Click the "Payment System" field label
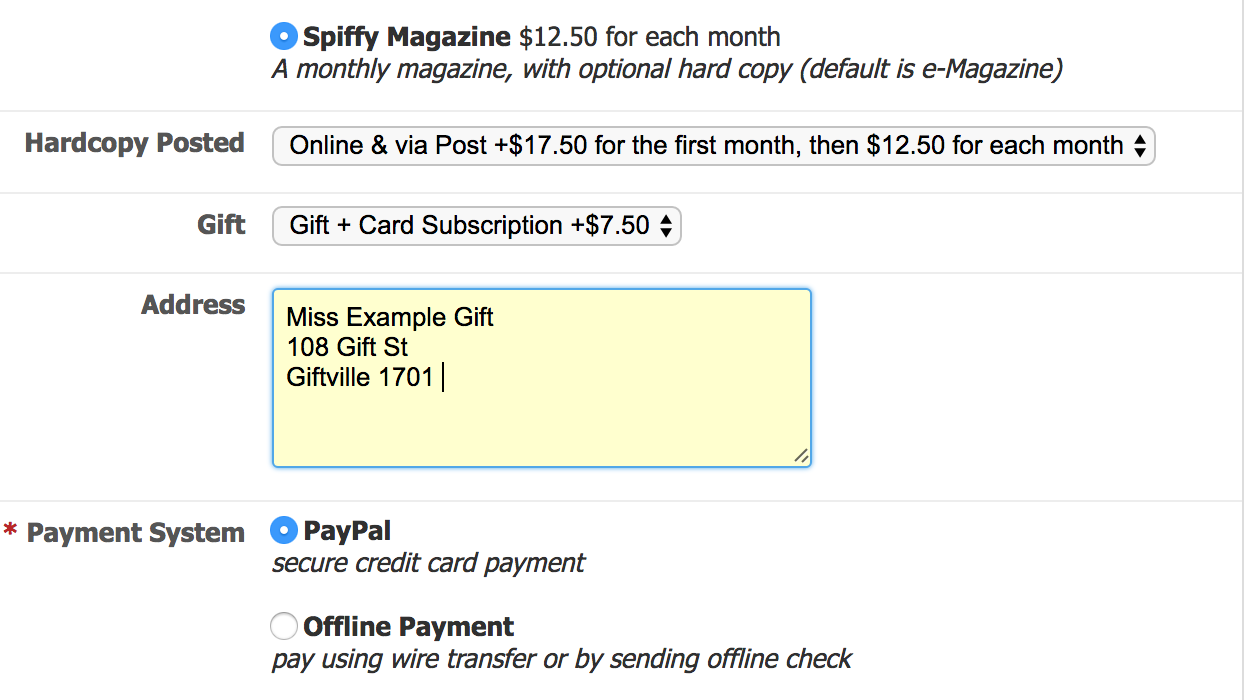This screenshot has height=700, width=1246. point(135,533)
